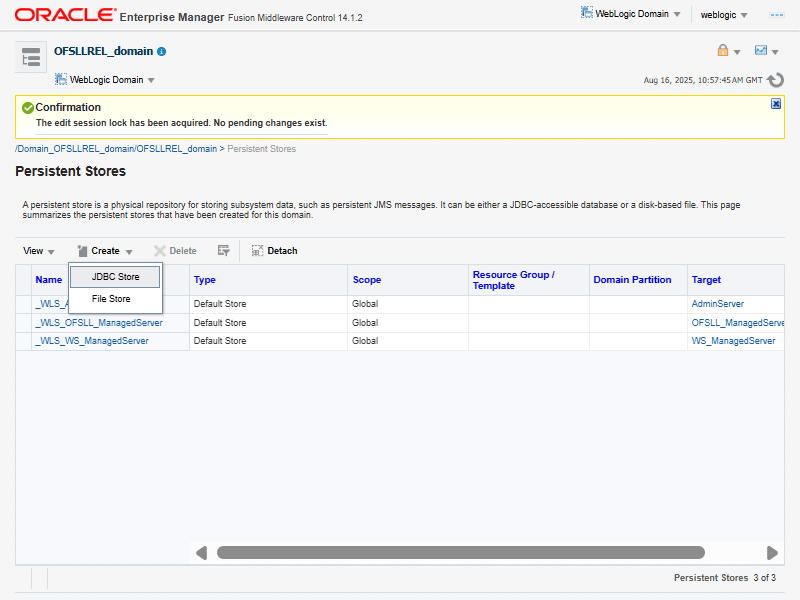Open _WLS_OFSLL_ManagedServer store link
This screenshot has height=600, width=800.
pyautogui.click(x=98, y=323)
